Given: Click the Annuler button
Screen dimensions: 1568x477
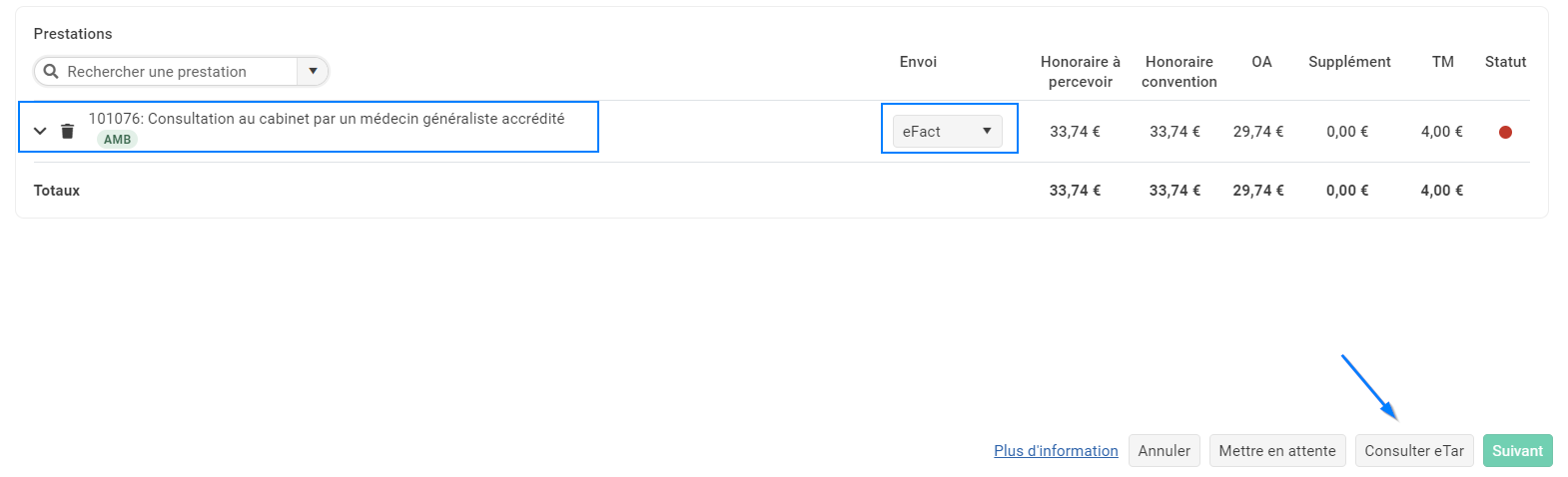Looking at the screenshot, I should pos(1164,451).
